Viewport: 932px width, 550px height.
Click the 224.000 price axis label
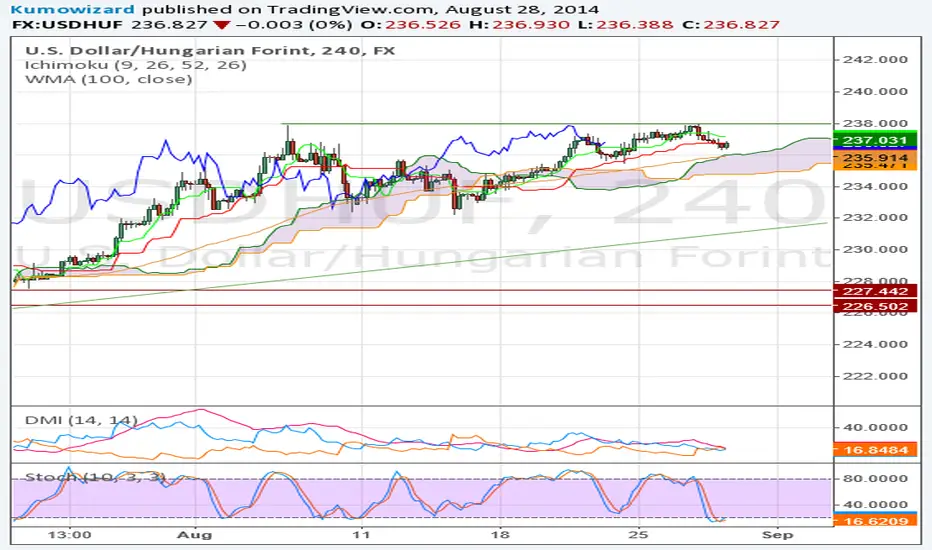point(876,344)
